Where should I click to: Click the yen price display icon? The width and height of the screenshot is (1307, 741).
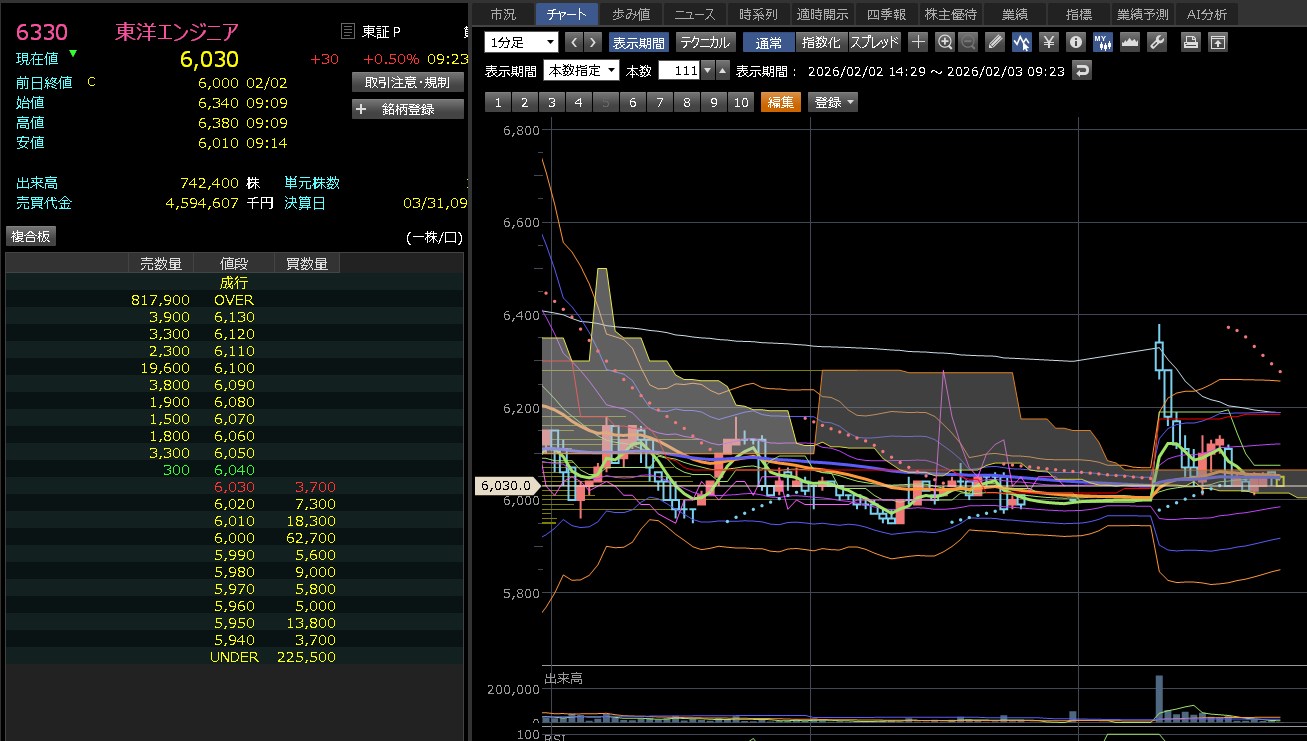point(1048,42)
